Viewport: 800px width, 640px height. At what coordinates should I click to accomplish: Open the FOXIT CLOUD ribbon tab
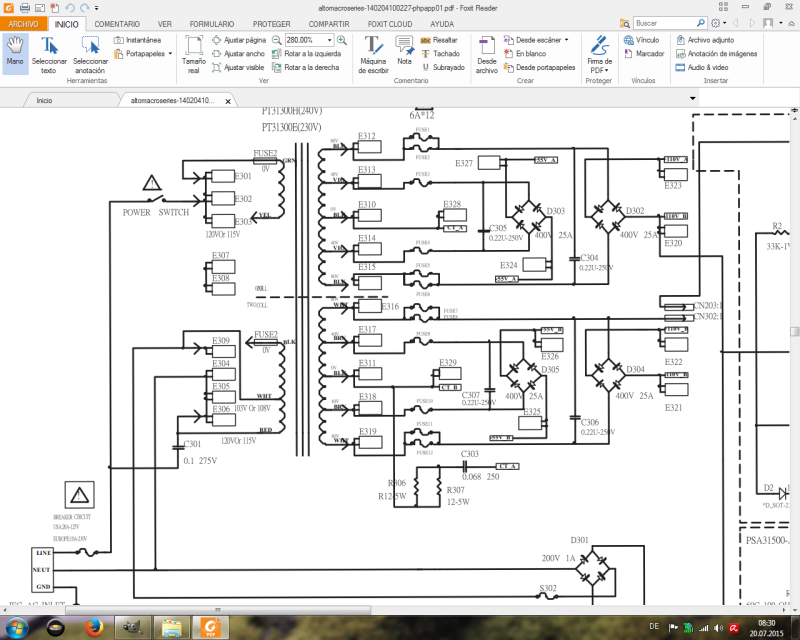click(x=390, y=24)
